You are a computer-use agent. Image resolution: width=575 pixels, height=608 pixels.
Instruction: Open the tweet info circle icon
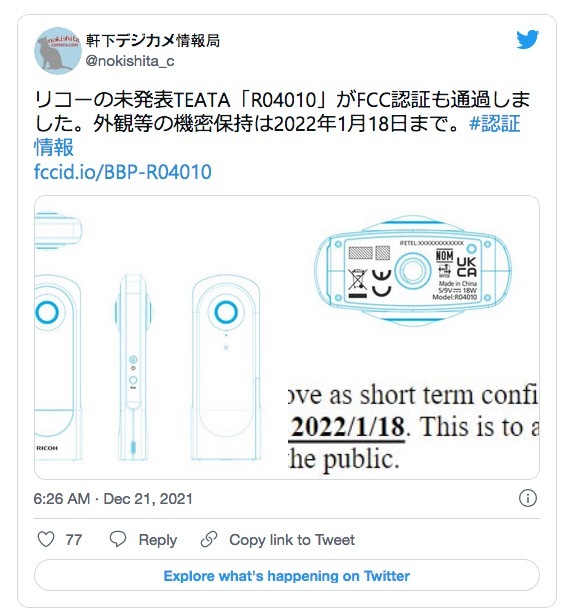point(528,498)
